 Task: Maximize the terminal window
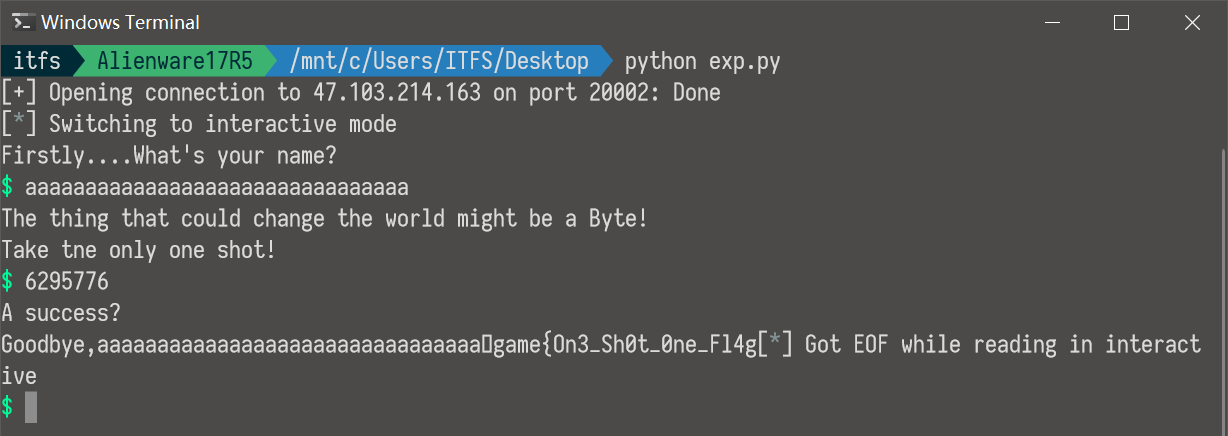coord(1121,22)
